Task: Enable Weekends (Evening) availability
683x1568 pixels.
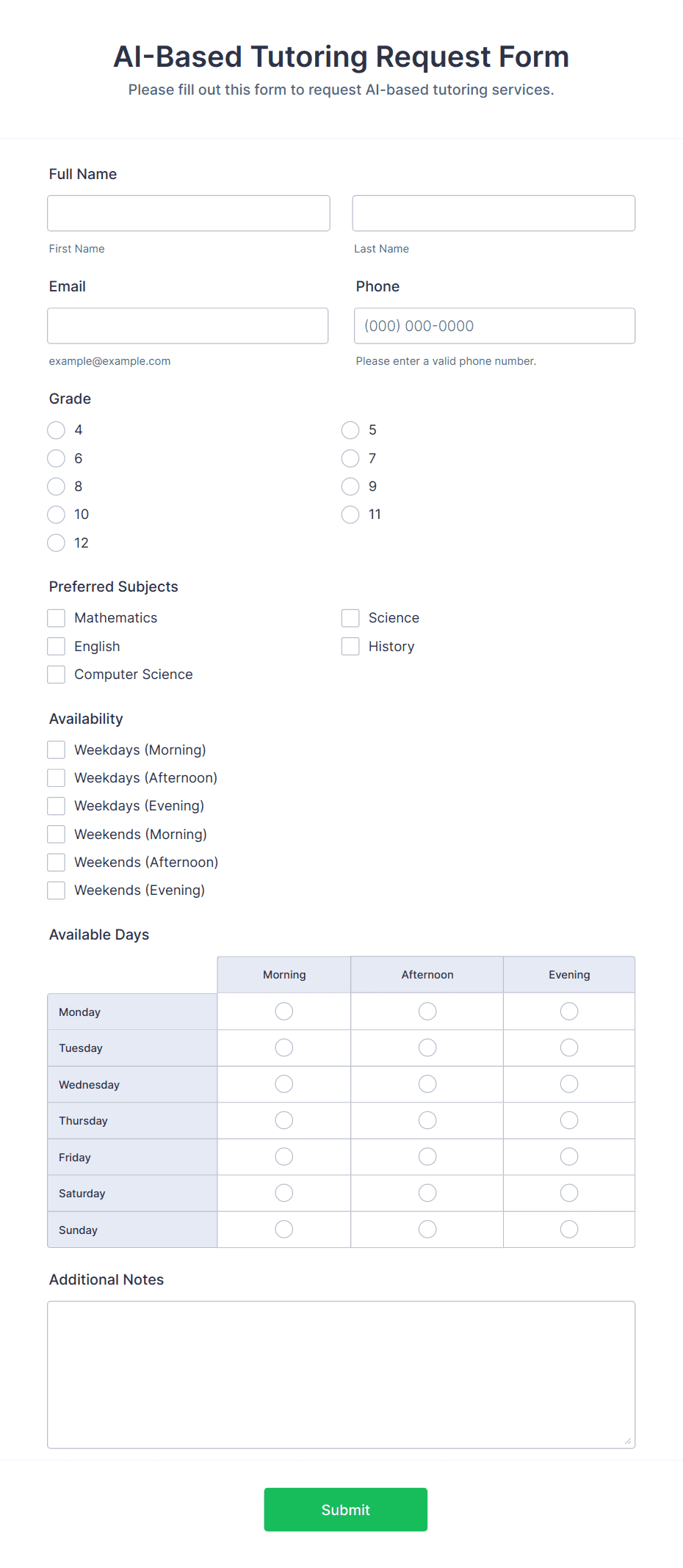Action: 56,890
